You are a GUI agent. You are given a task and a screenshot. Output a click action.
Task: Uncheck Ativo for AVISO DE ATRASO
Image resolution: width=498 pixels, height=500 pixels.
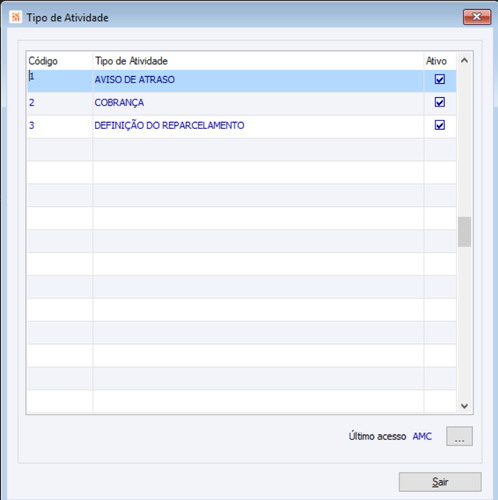[x=440, y=79]
